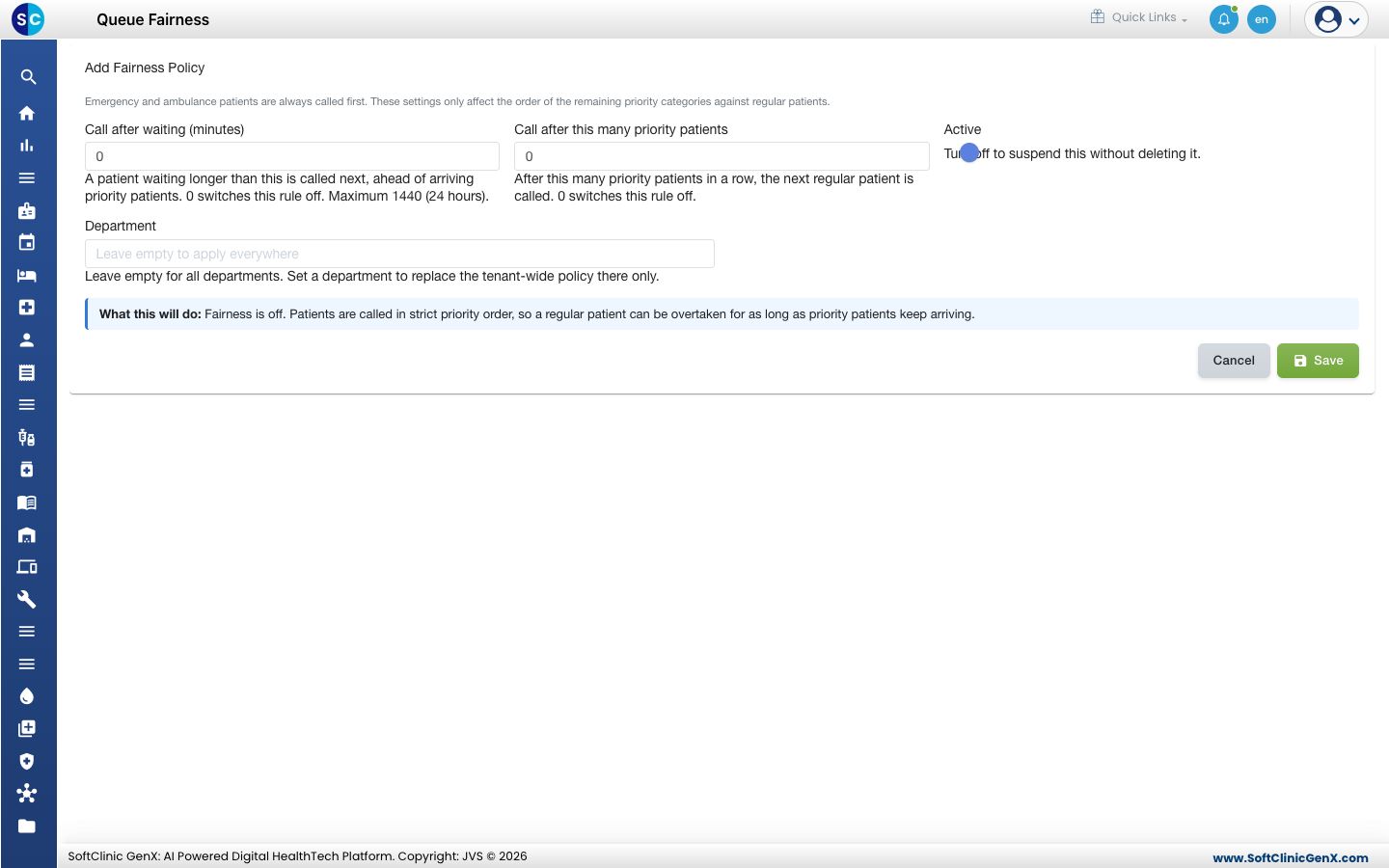Expand the user profile menu
Viewport: 1389px width, 868px height.
1337,19
